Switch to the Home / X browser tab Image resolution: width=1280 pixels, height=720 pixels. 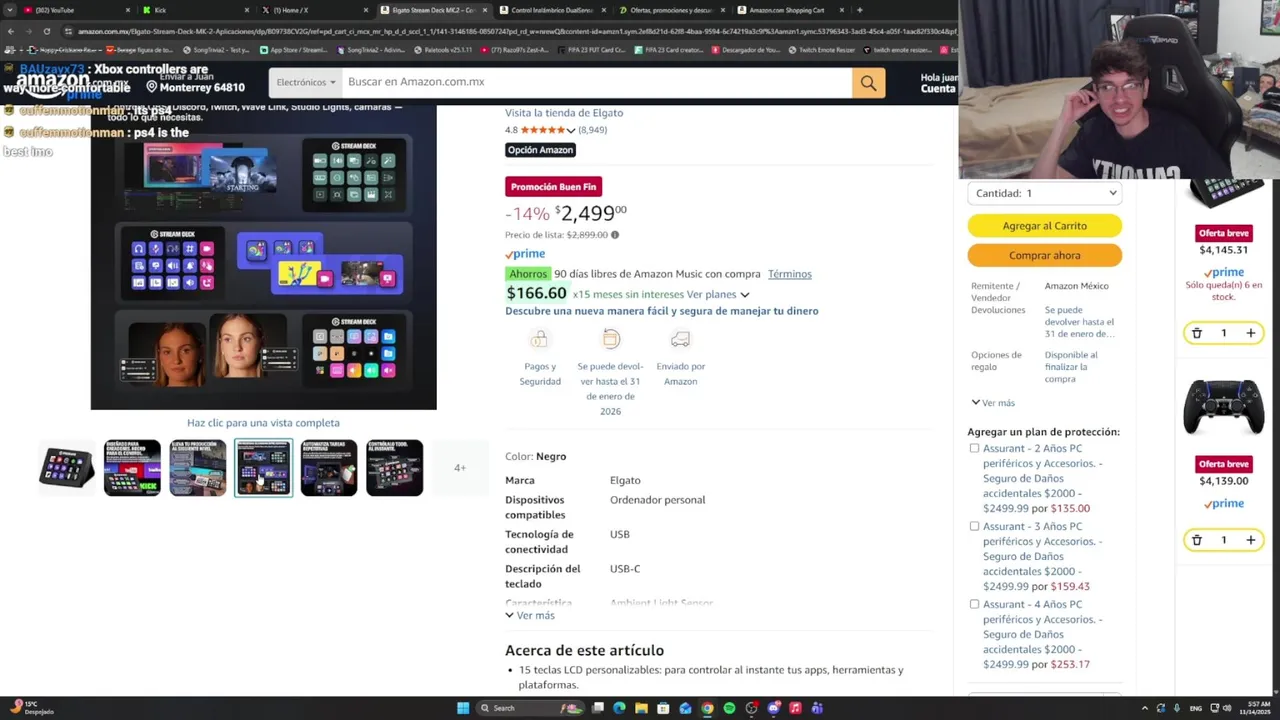[316, 10]
